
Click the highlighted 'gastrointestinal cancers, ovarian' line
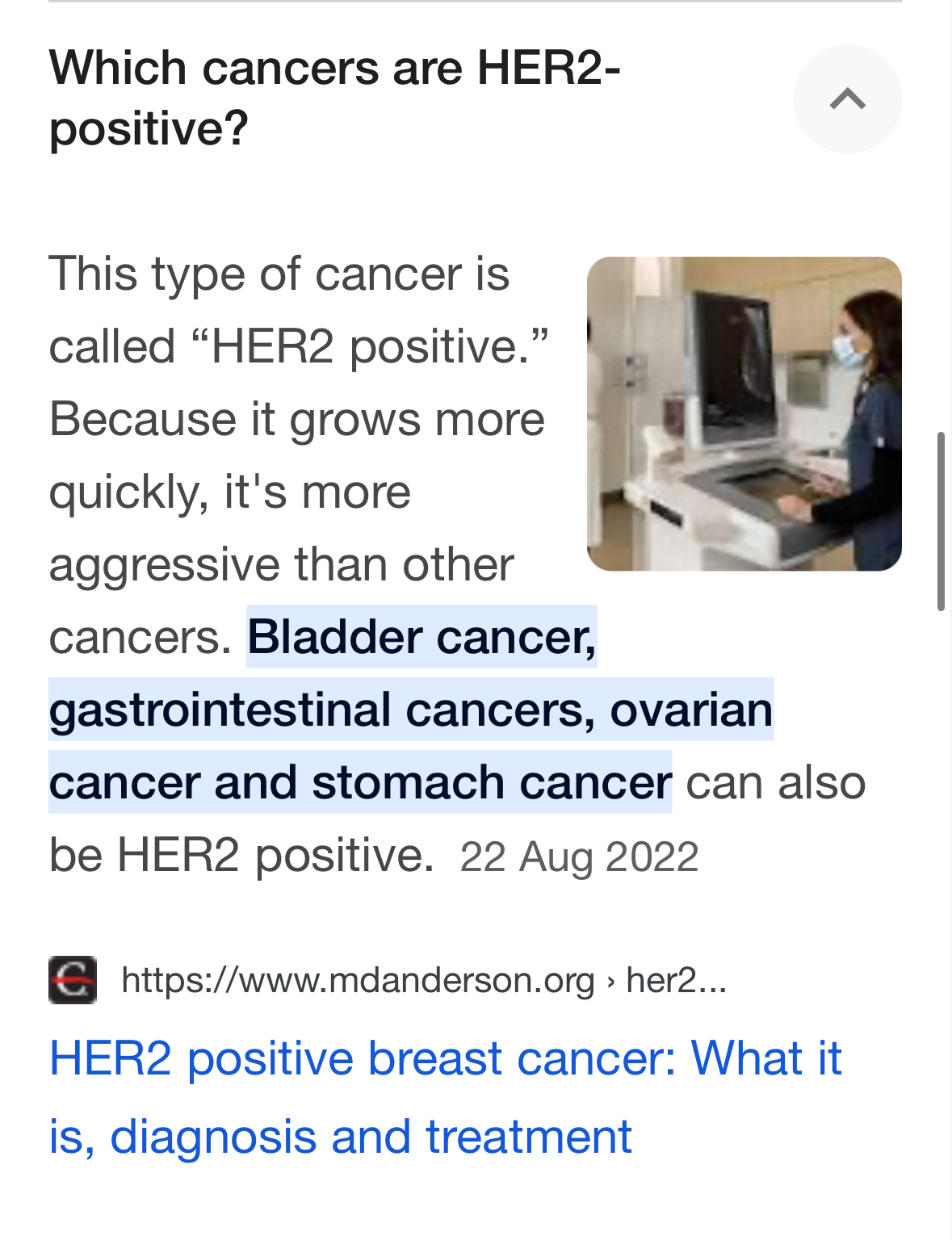pos(411,710)
